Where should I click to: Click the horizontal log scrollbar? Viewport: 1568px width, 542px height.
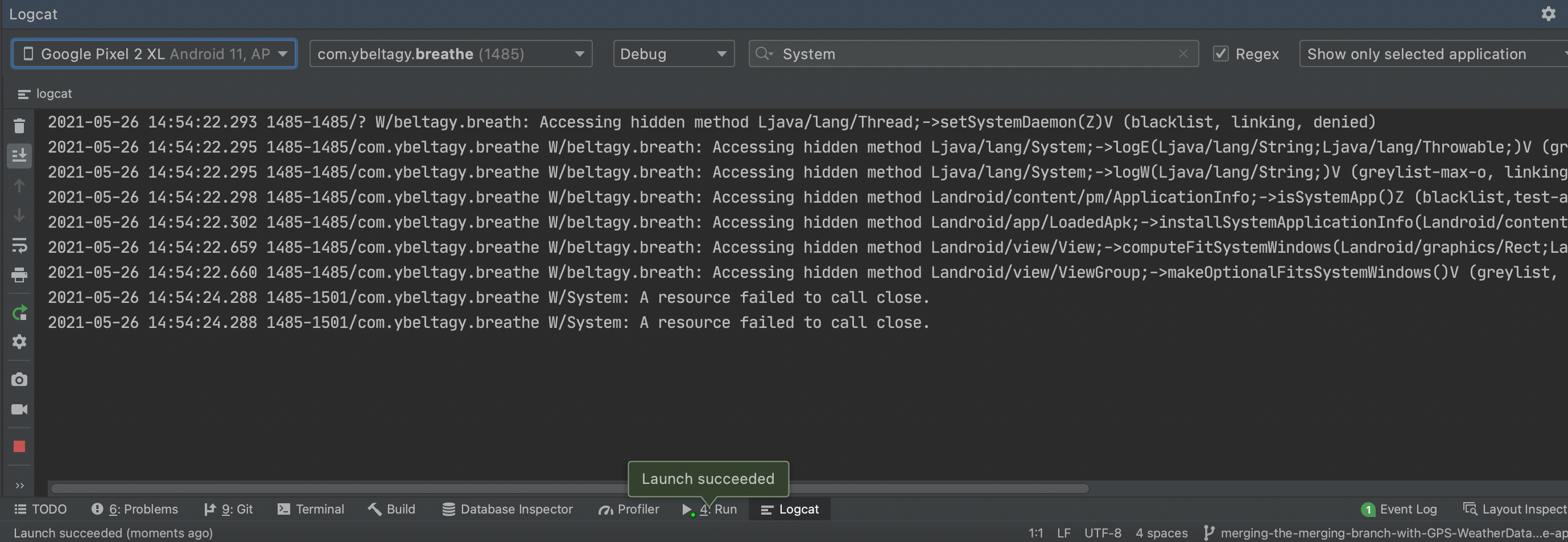569,488
